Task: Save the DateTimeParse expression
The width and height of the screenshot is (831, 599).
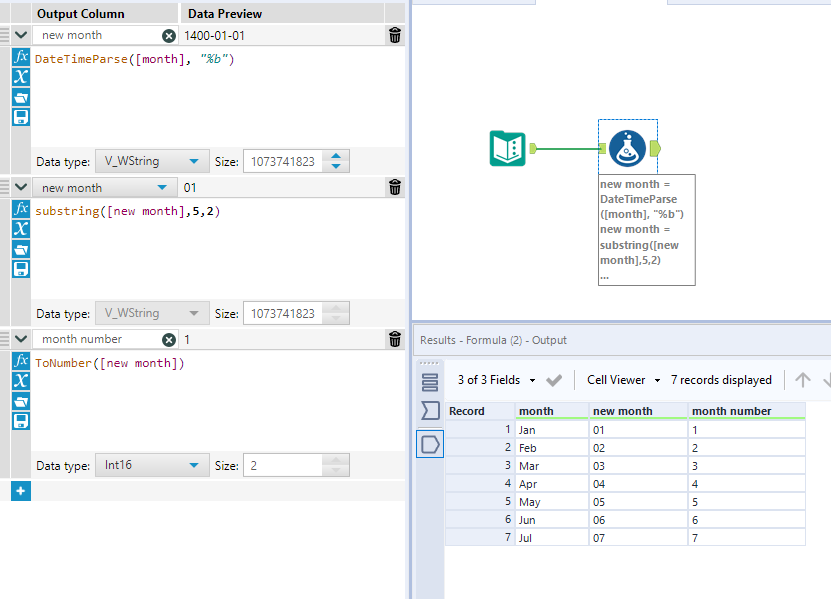Action: [x=21, y=117]
